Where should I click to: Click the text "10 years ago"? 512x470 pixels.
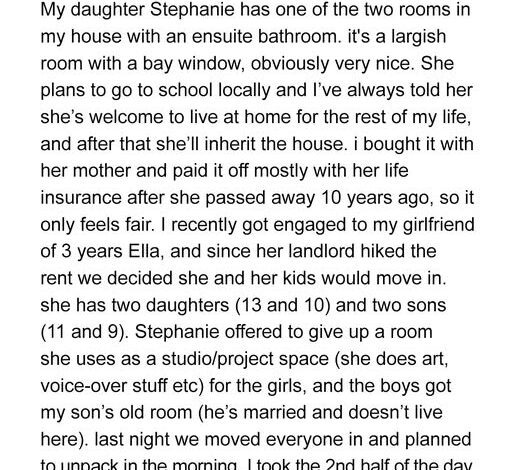tap(378, 199)
